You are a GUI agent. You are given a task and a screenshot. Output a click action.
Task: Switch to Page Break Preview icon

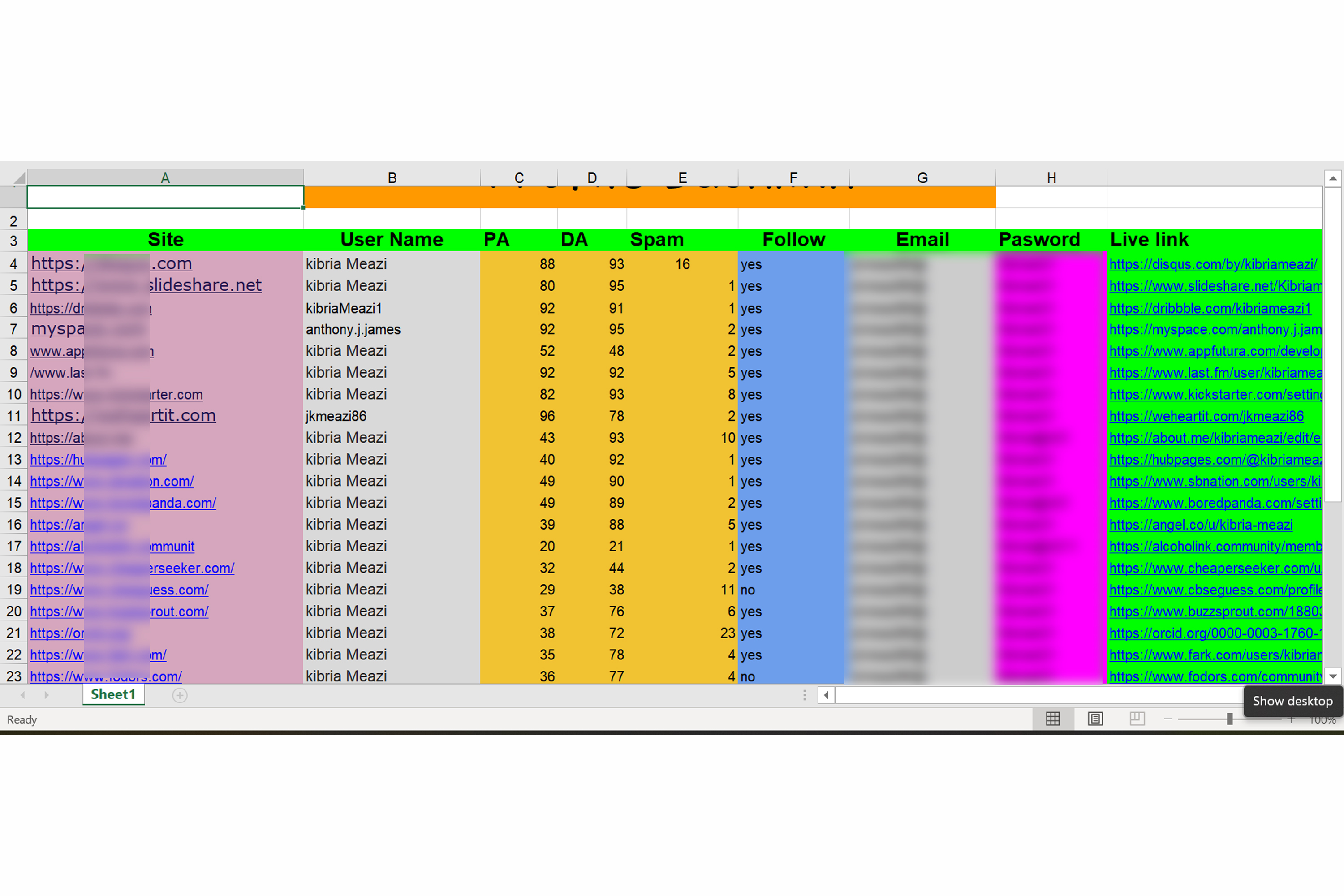point(1137,719)
